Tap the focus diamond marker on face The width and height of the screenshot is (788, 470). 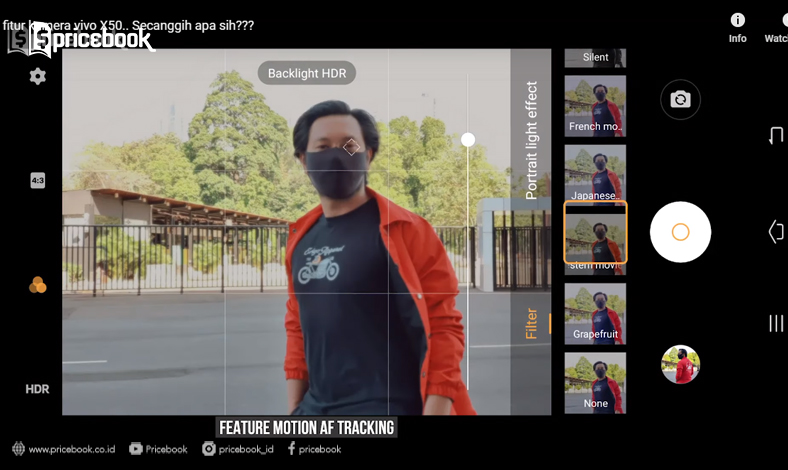[x=351, y=147]
